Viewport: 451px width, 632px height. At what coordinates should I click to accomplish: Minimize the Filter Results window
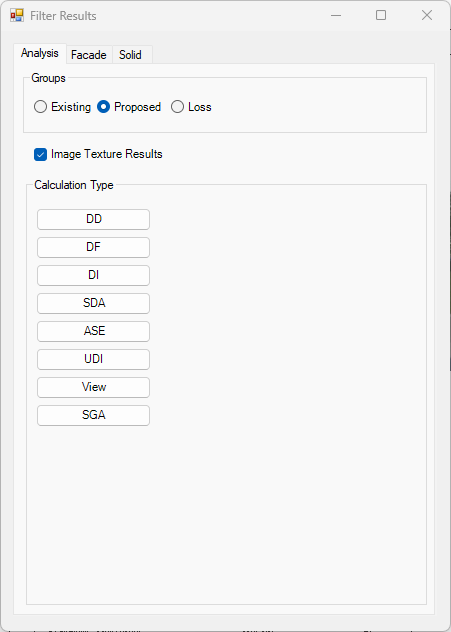click(336, 15)
